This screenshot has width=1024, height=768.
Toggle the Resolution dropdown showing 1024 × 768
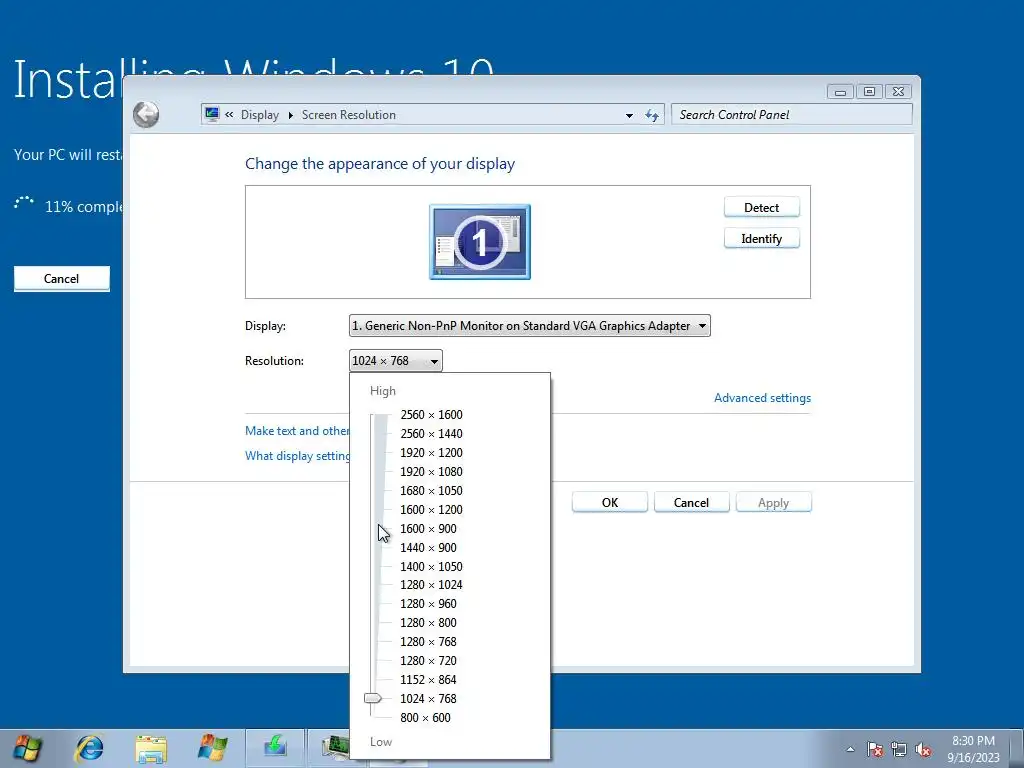(396, 360)
